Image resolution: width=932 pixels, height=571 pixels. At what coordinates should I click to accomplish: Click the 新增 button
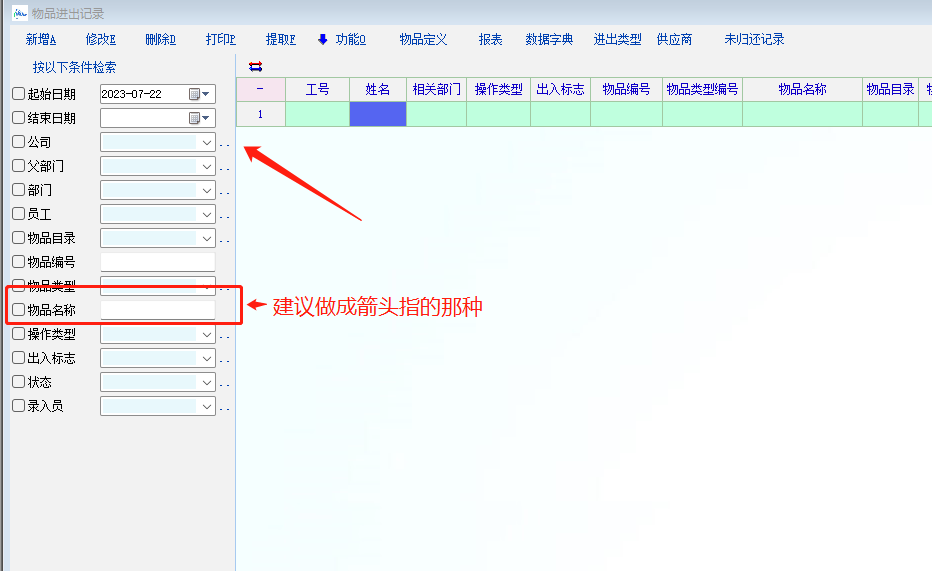(41, 40)
